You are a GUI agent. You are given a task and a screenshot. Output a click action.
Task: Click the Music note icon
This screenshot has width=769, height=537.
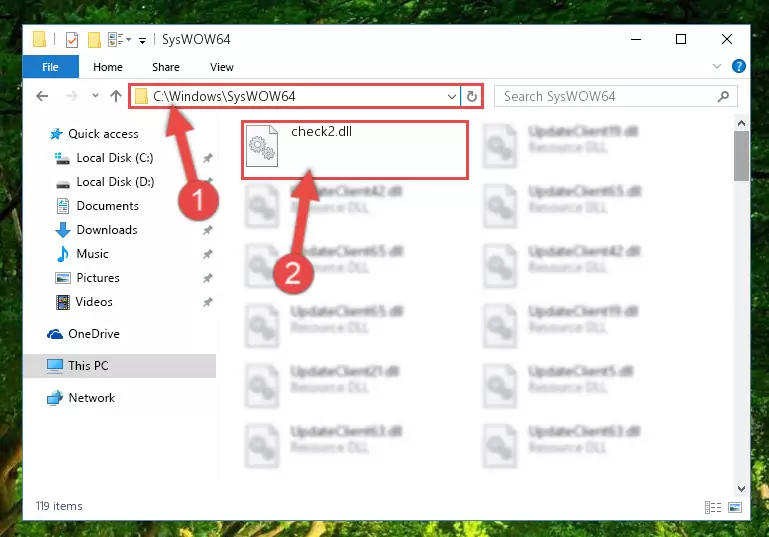[x=62, y=254]
